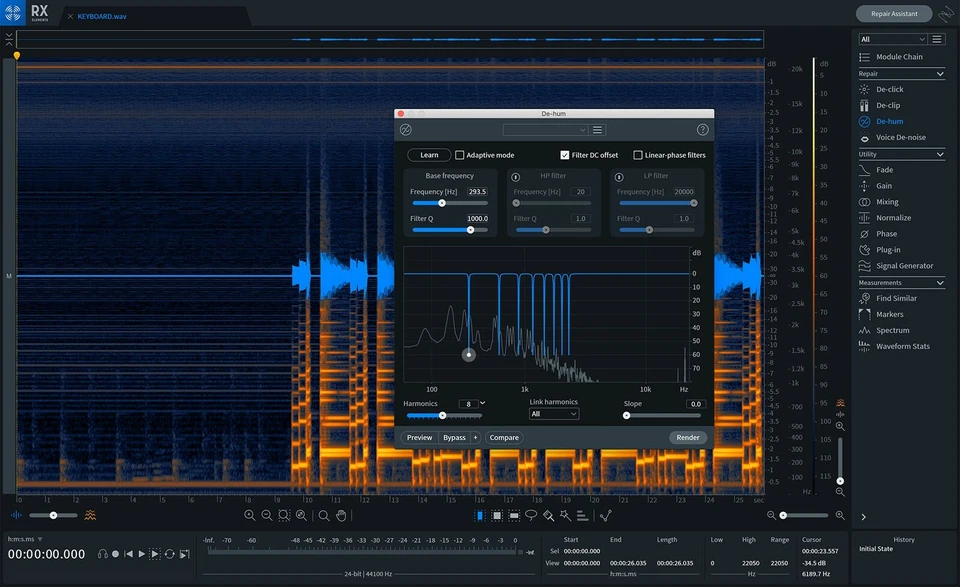Viewport: 960px width, 587px height.
Task: Uncheck Filter DC offset
Action: [563, 154]
